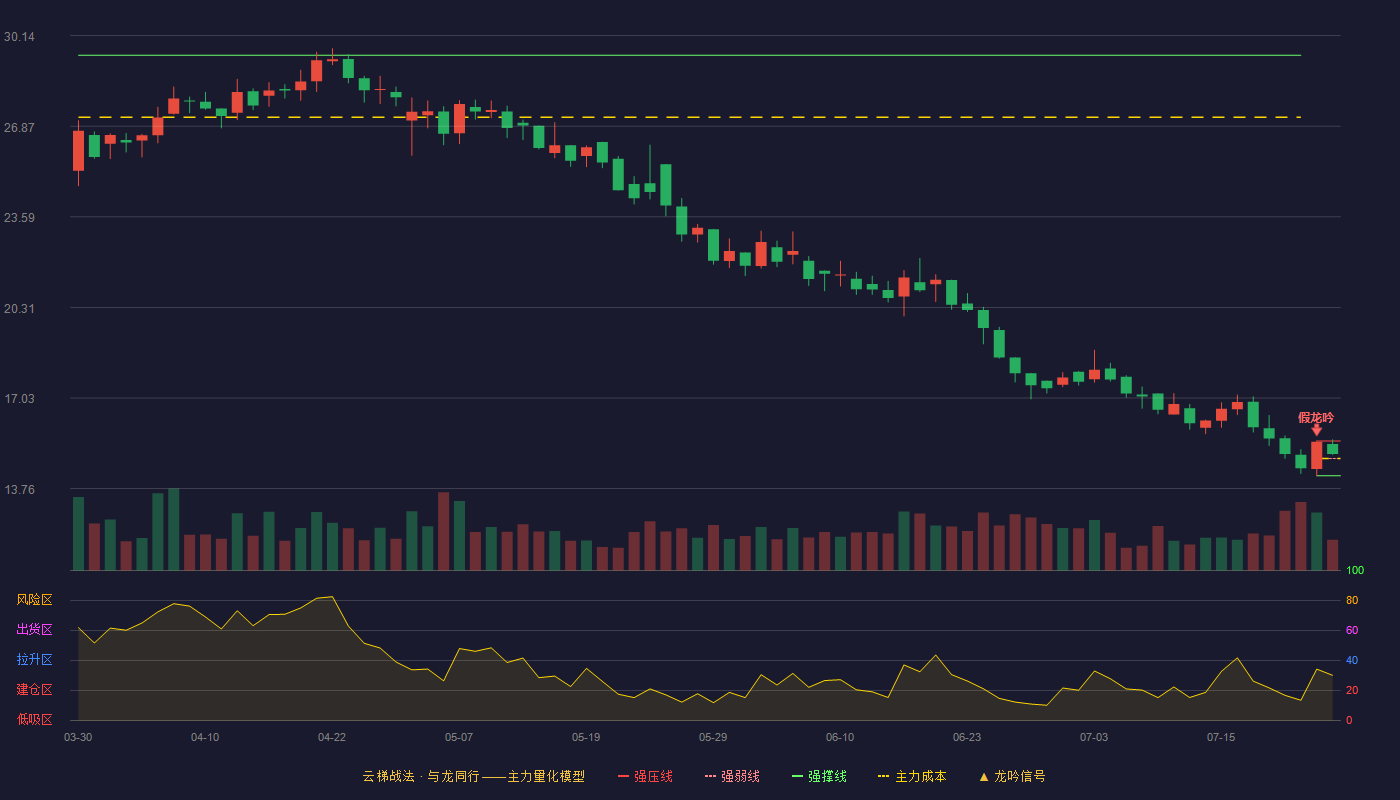Image resolution: width=1400 pixels, height=800 pixels.
Task: Select the 建仓区 zone label
Action: (x=34, y=690)
